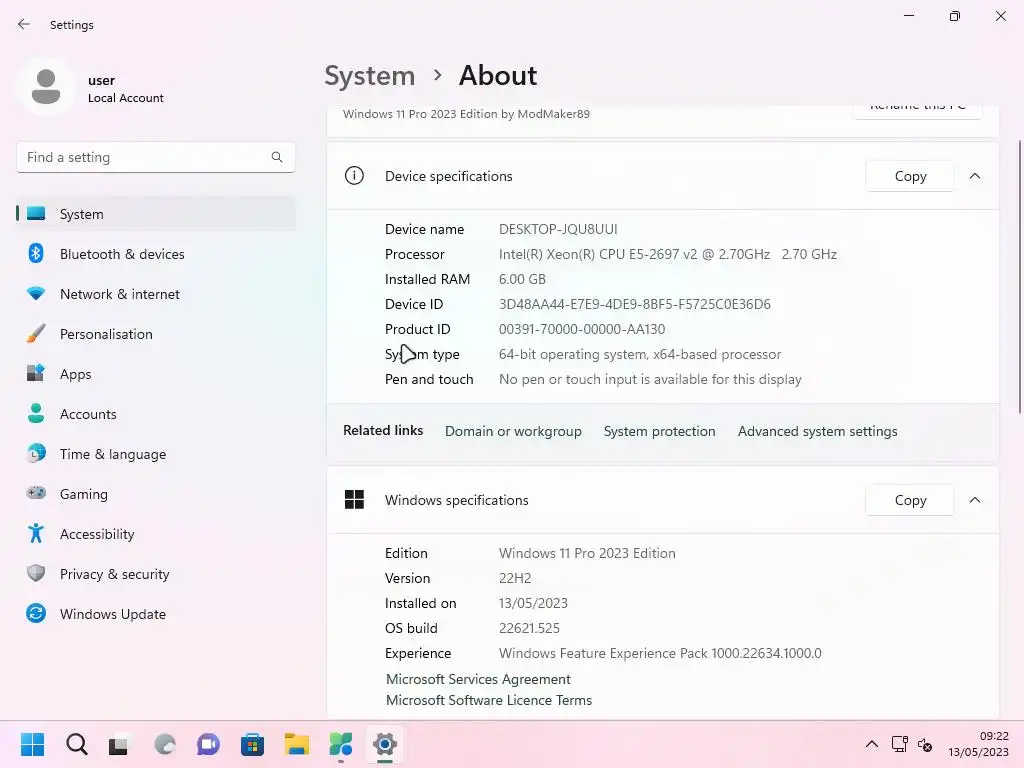
Task: Open Microsoft Store from taskbar
Action: 252,744
